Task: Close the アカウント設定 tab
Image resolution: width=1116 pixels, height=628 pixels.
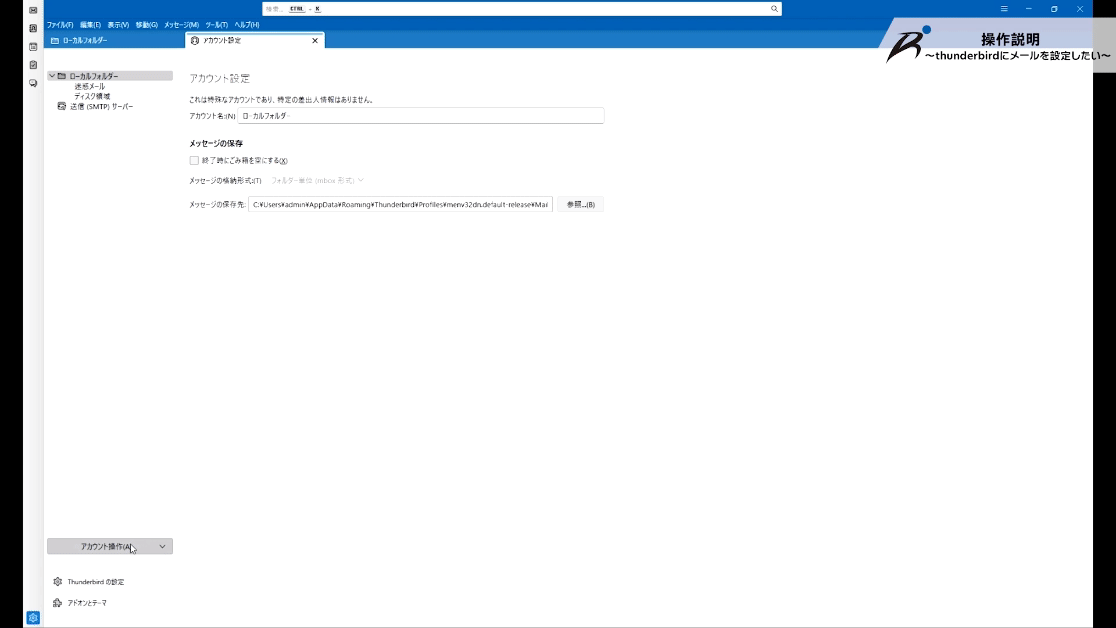Action: click(315, 41)
